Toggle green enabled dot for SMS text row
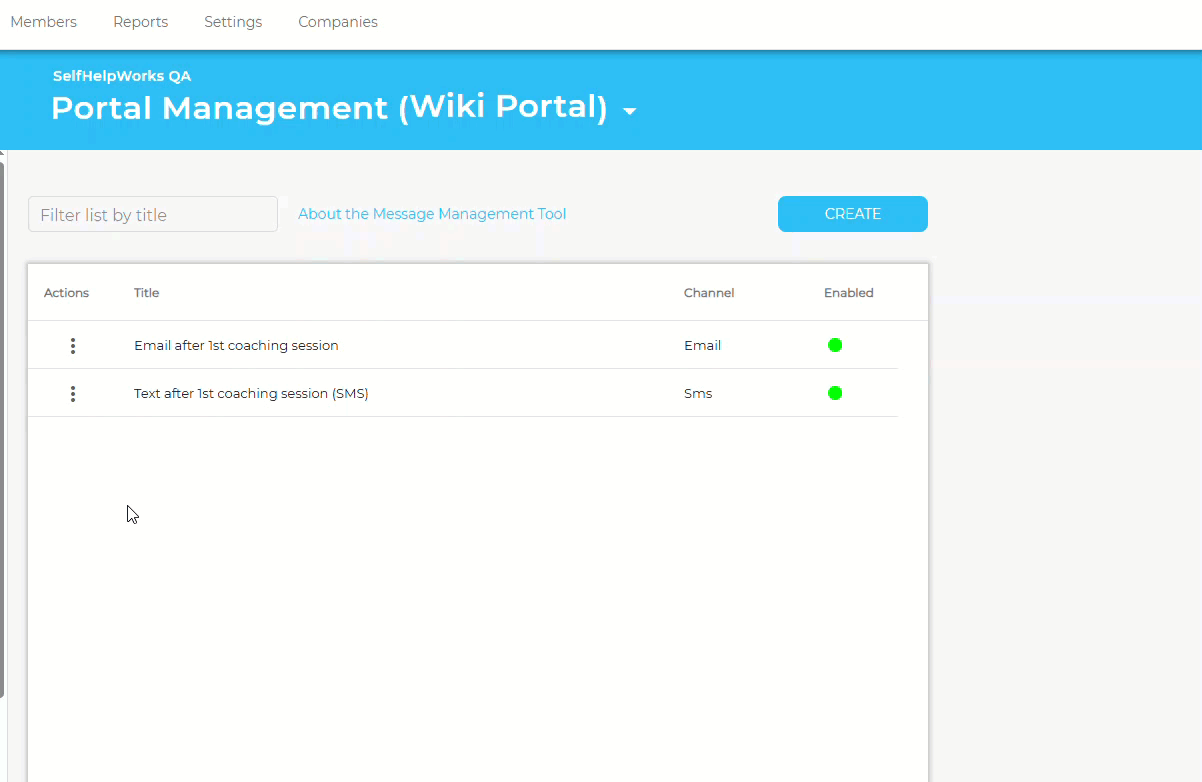The height and width of the screenshot is (782, 1202). coord(835,393)
